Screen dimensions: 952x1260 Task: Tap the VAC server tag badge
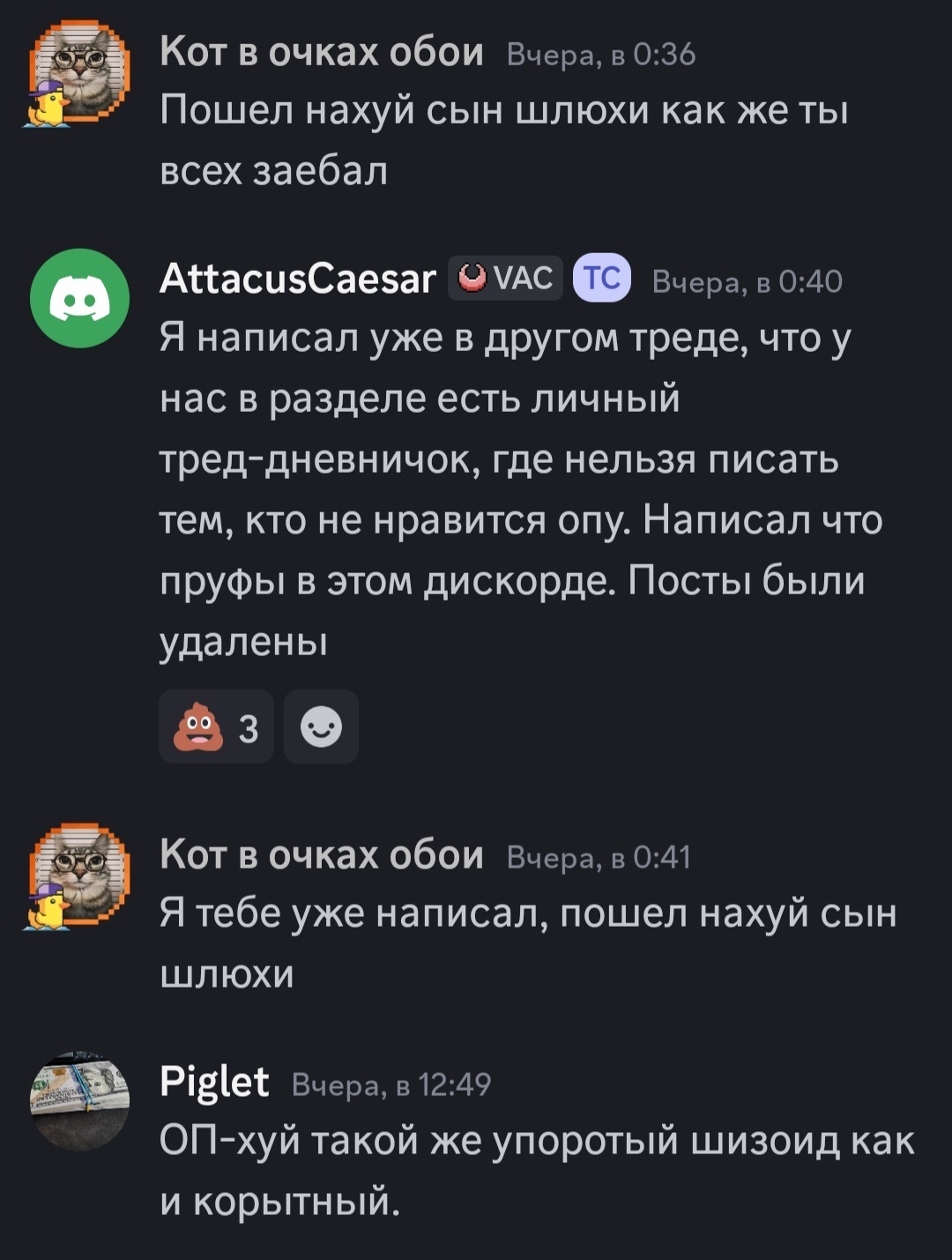pos(505,279)
